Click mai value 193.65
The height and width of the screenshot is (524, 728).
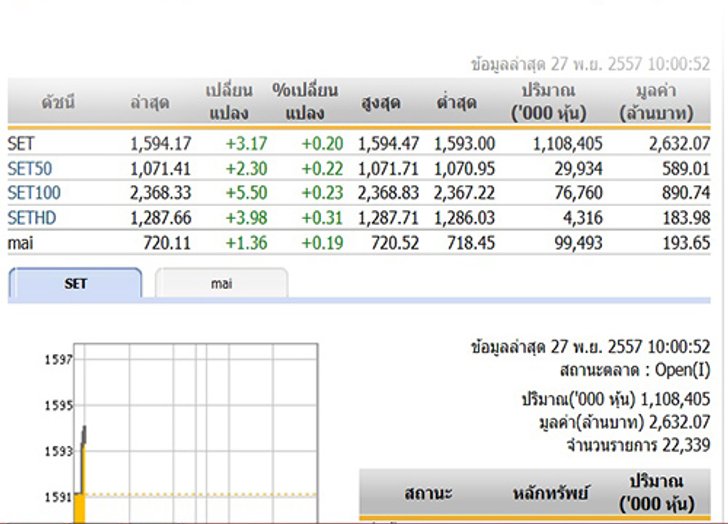[x=686, y=243]
